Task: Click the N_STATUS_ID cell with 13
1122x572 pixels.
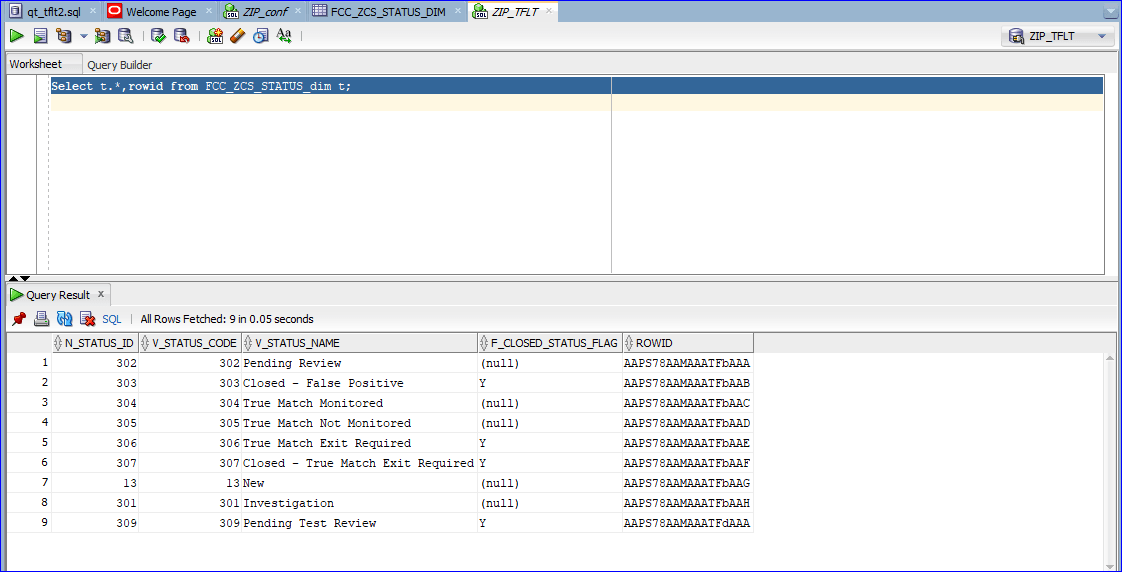Action: click(95, 483)
